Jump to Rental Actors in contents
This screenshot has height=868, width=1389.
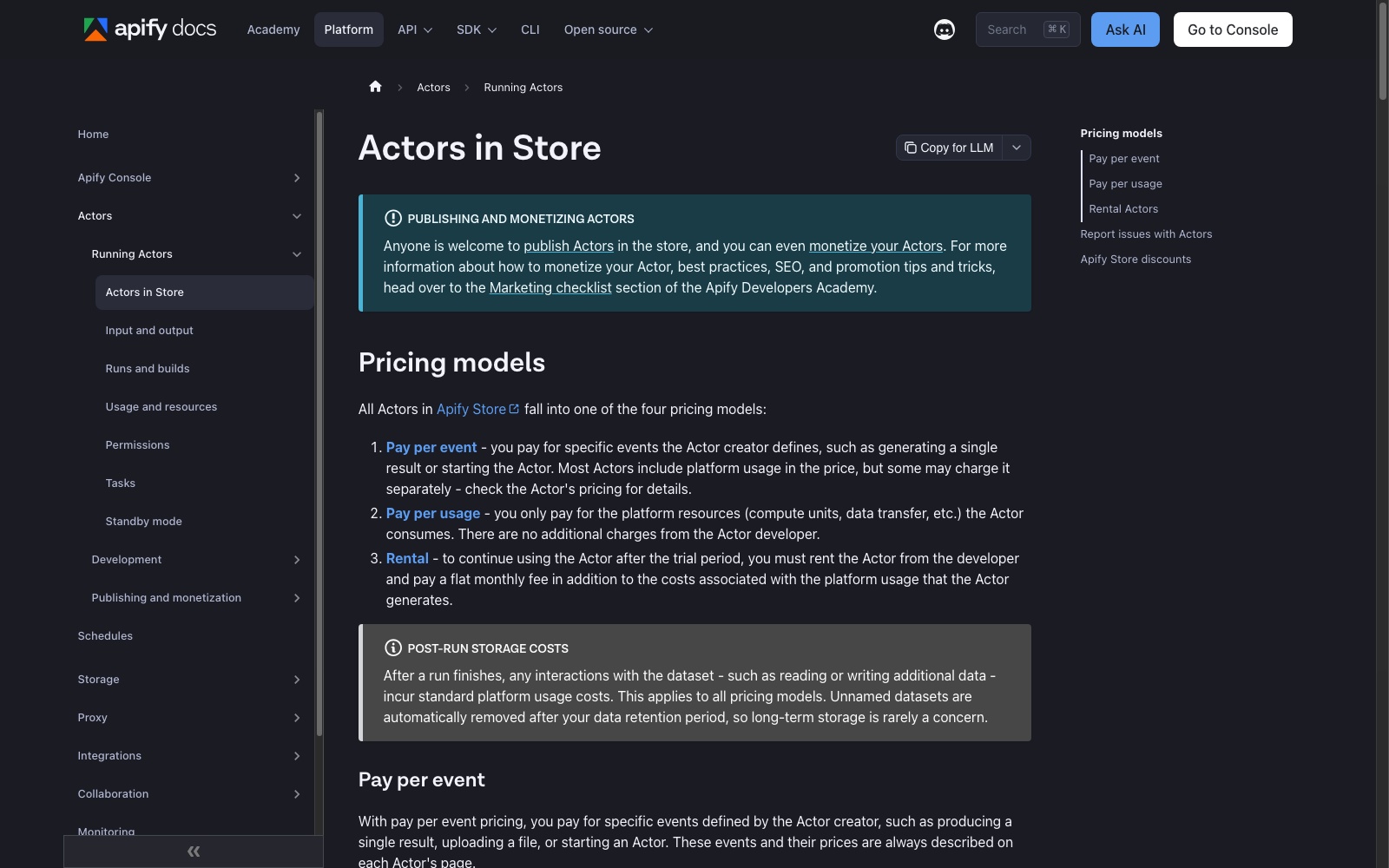[1123, 209]
